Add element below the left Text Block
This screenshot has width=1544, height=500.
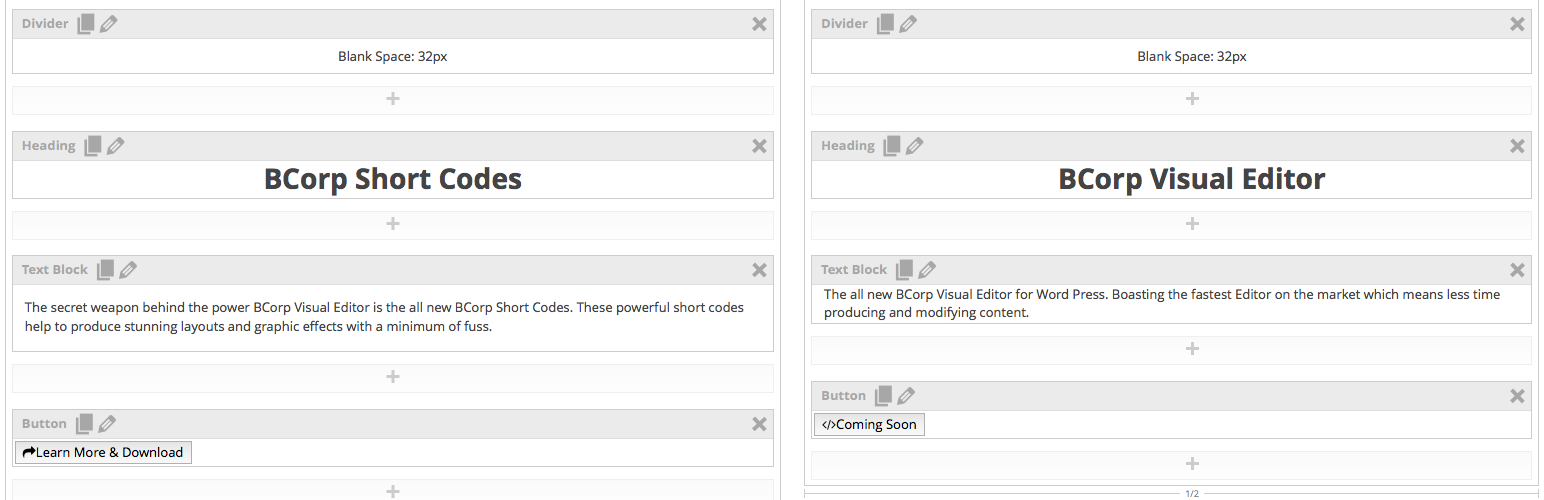(x=393, y=377)
